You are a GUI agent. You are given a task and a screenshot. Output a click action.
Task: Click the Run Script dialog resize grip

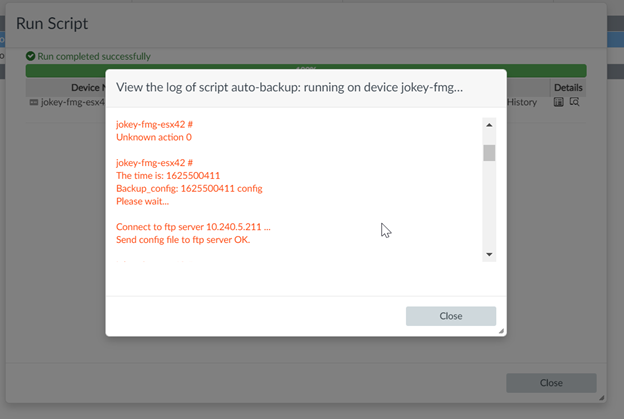tap(601, 398)
